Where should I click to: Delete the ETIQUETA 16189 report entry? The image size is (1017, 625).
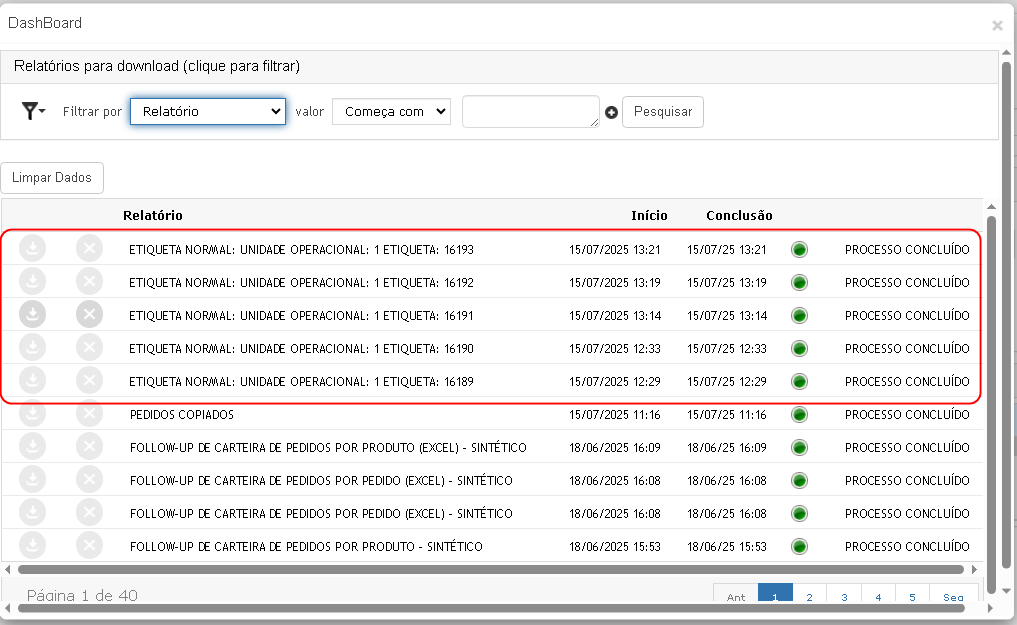pyautogui.click(x=90, y=381)
